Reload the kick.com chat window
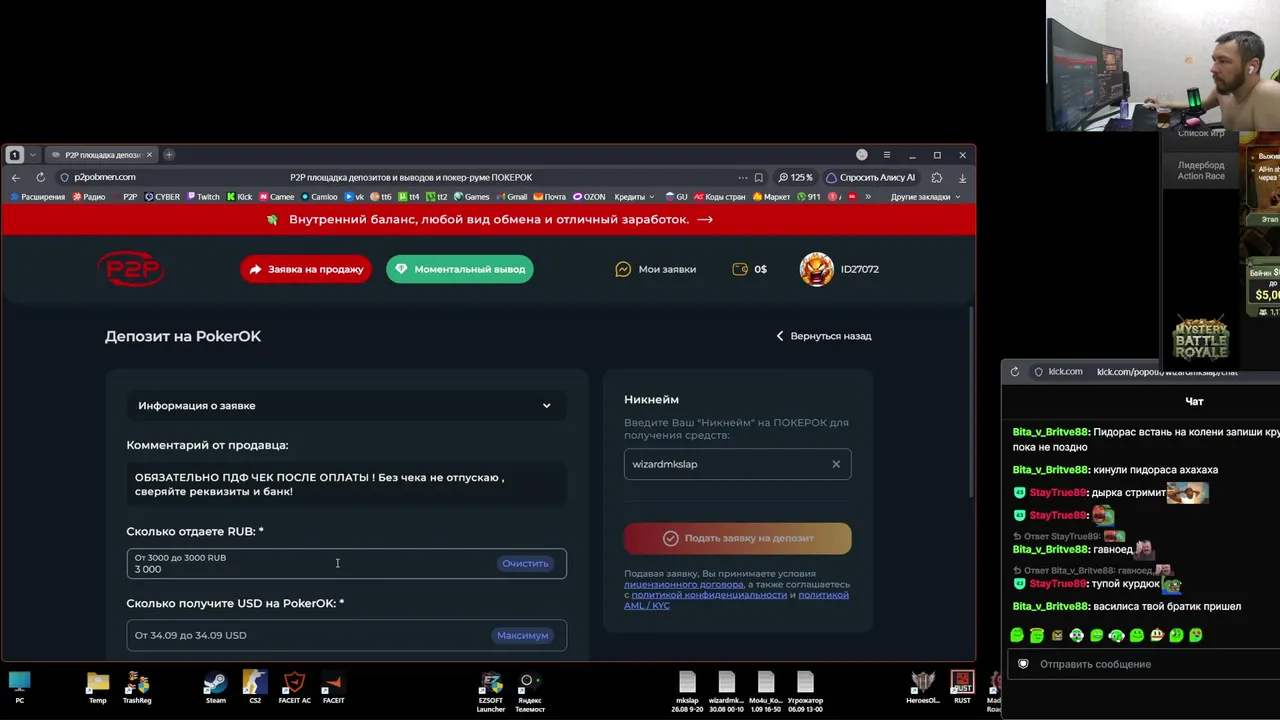The width and height of the screenshot is (1280, 720). (x=1015, y=372)
